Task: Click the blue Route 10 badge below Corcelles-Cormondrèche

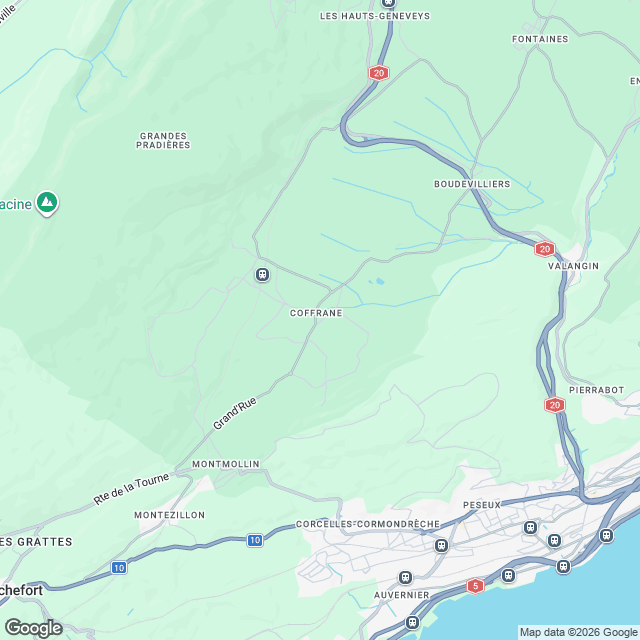Action: (x=255, y=540)
